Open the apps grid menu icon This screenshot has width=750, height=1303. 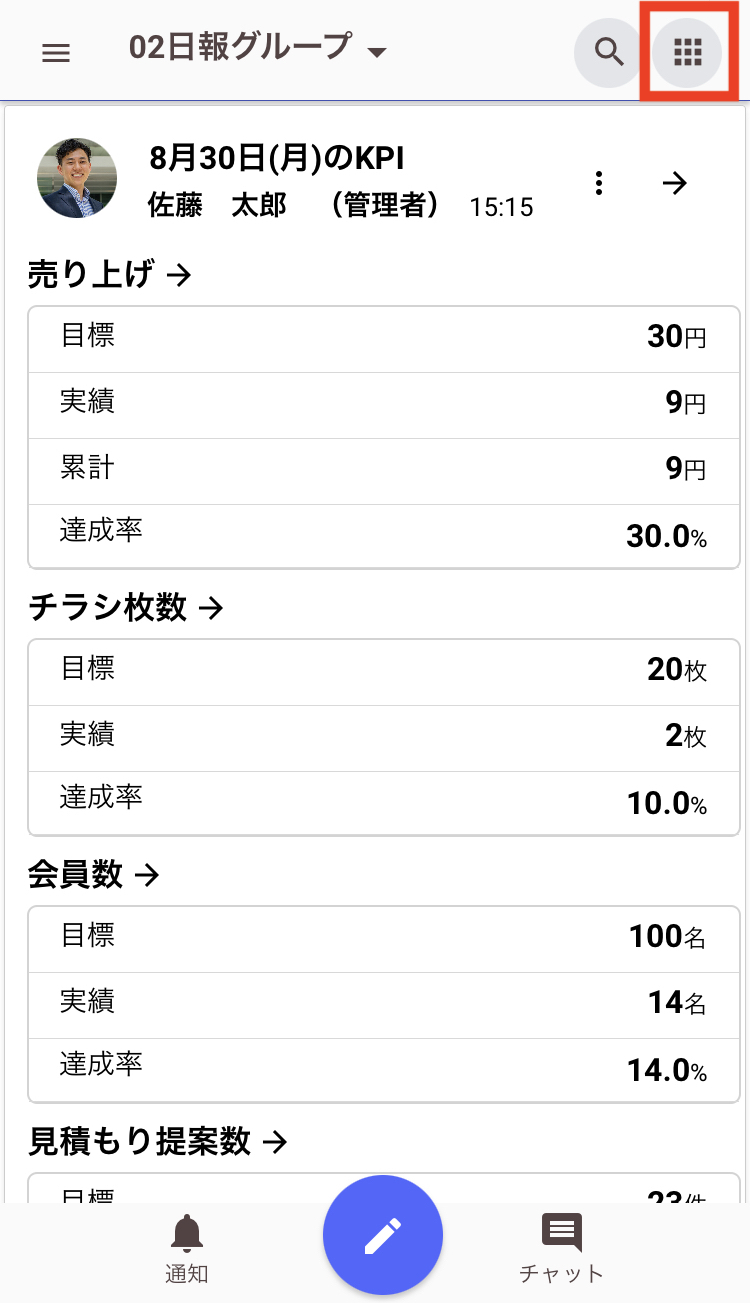coord(687,50)
